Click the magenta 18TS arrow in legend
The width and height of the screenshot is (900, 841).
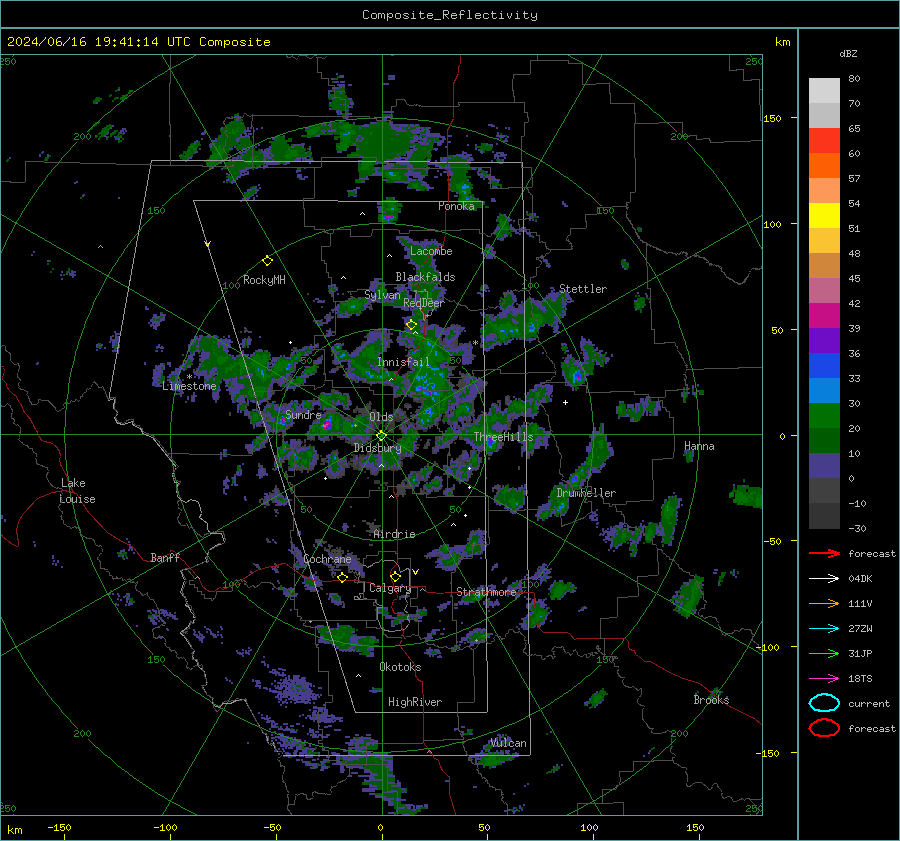824,678
